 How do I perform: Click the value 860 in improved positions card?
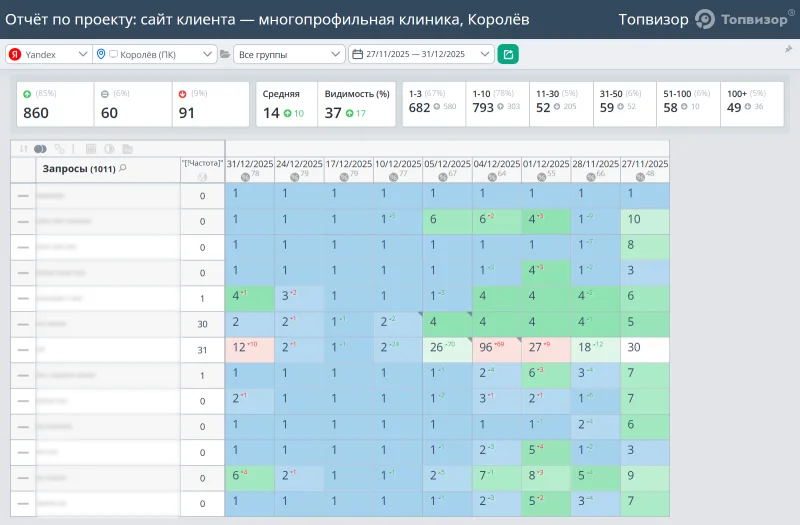(x=36, y=113)
